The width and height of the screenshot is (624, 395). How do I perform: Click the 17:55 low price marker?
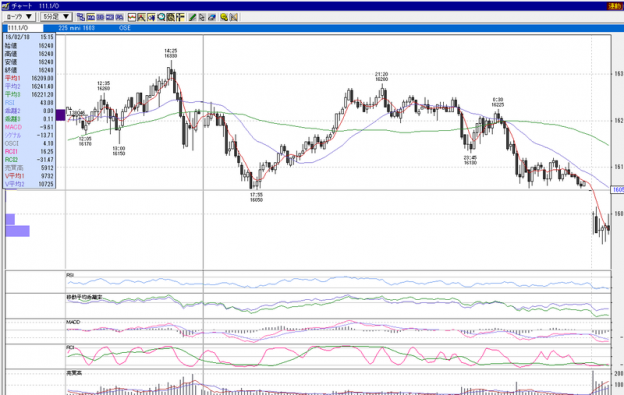(256, 197)
